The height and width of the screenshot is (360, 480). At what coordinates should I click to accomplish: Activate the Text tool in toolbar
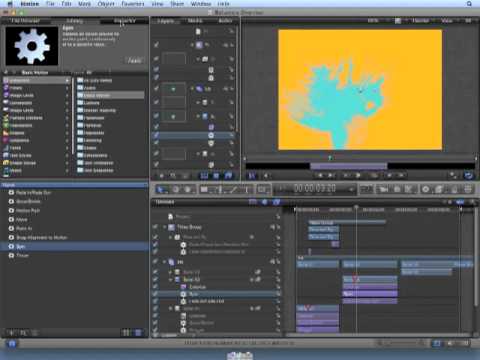pyautogui.click(x=247, y=189)
